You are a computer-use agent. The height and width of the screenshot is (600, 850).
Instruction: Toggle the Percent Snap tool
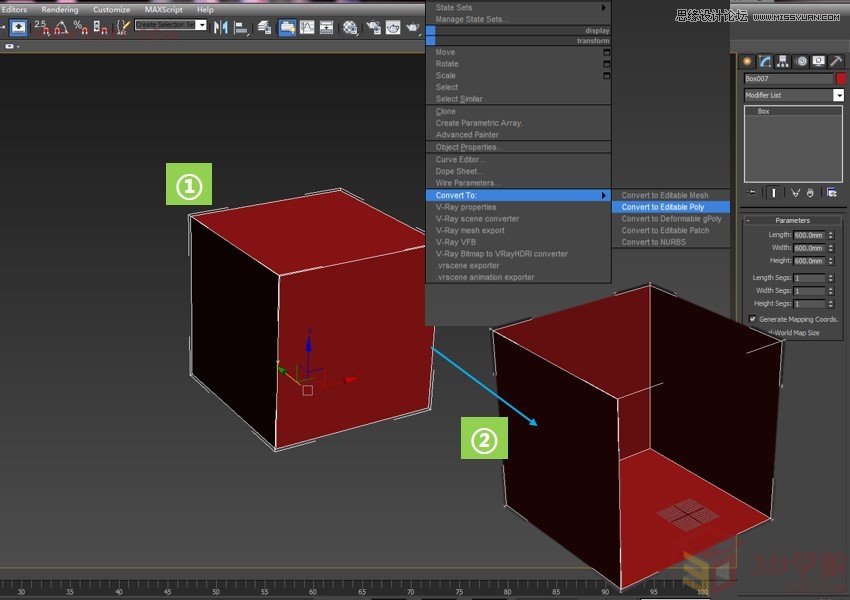coord(81,27)
